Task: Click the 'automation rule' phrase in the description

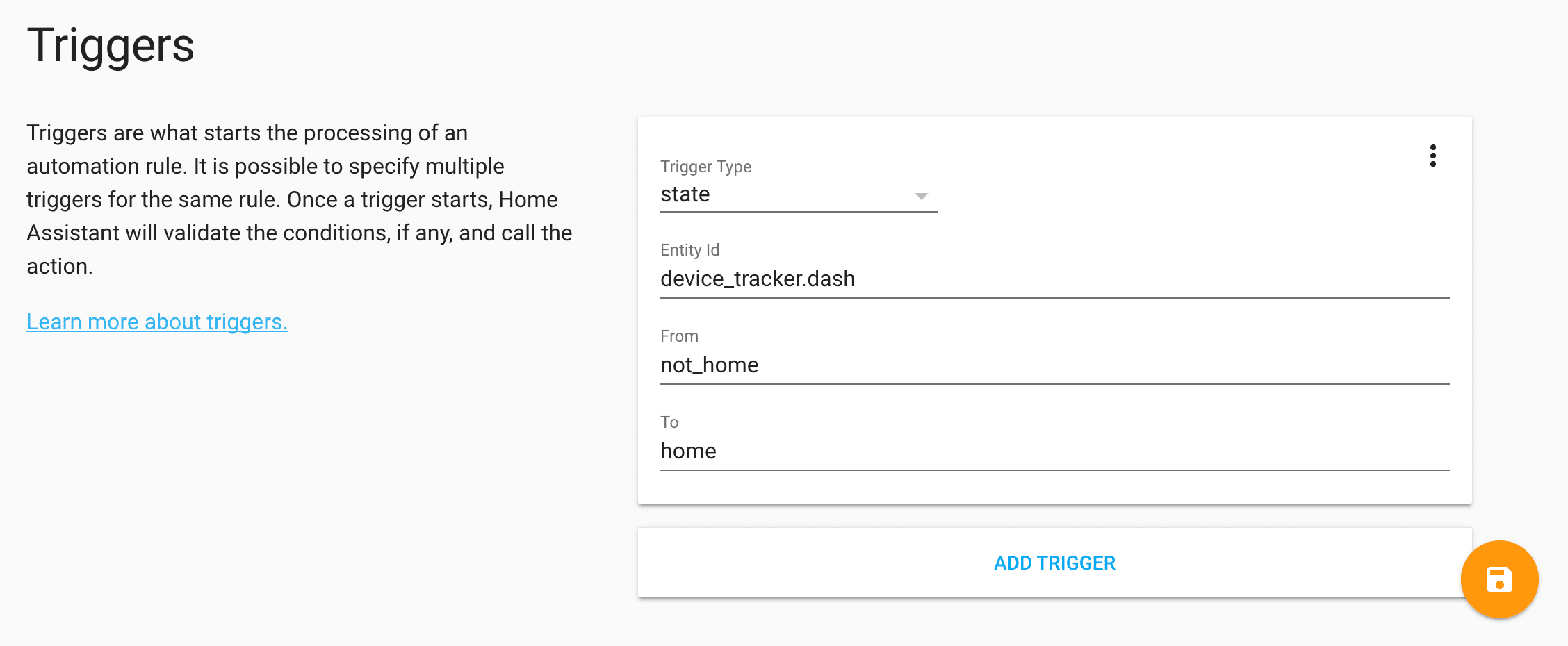Action: (x=106, y=167)
